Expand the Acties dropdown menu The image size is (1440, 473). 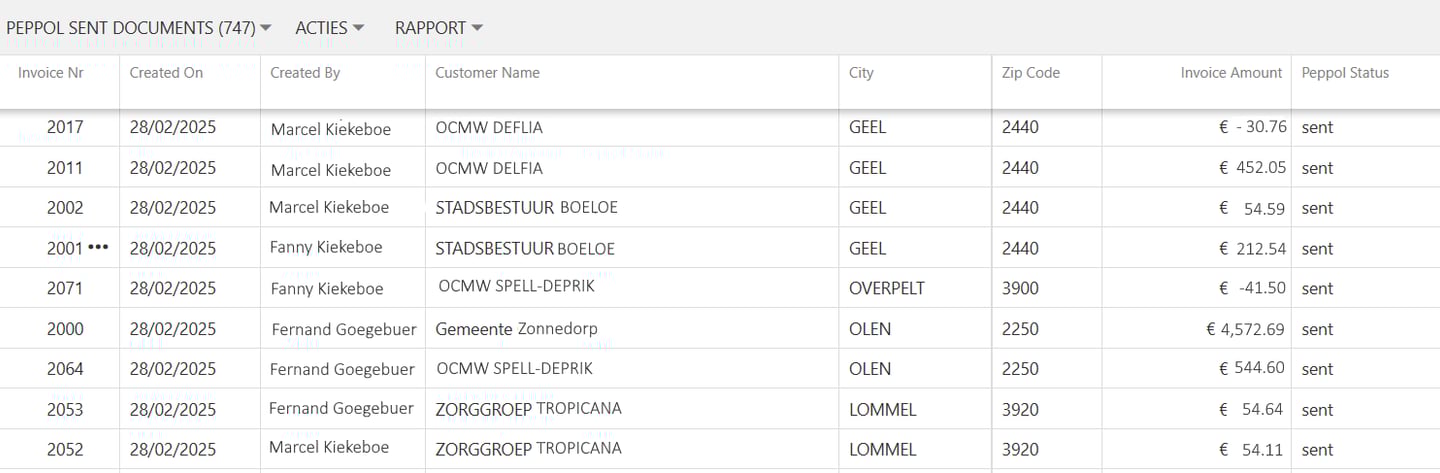(329, 28)
